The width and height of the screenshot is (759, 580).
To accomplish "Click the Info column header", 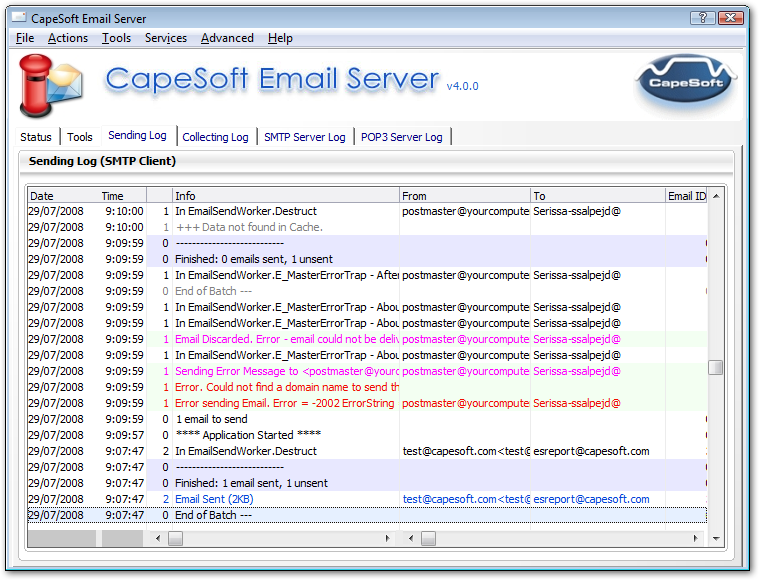I will pos(285,196).
